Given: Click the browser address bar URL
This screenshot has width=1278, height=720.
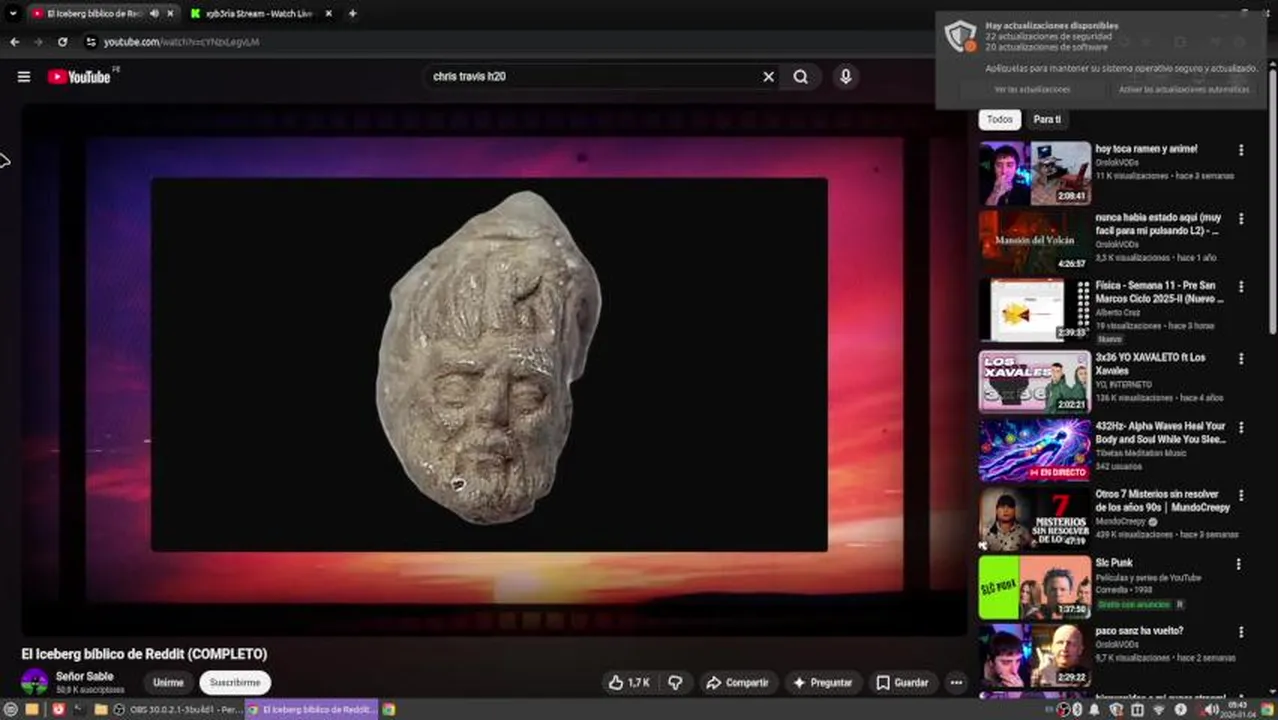Looking at the screenshot, I should pos(182,42).
